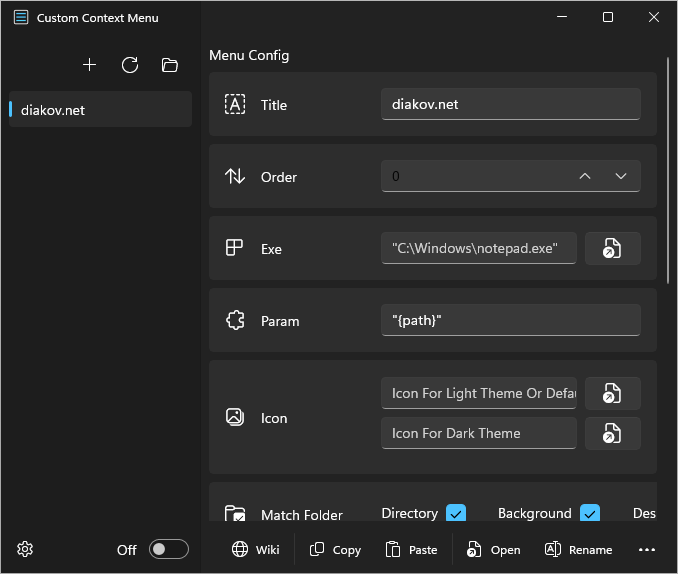Open the Wiki link

tap(256, 549)
